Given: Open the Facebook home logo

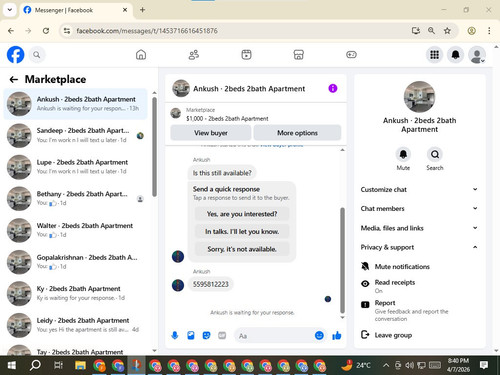Looking at the screenshot, I should (x=15, y=55).
